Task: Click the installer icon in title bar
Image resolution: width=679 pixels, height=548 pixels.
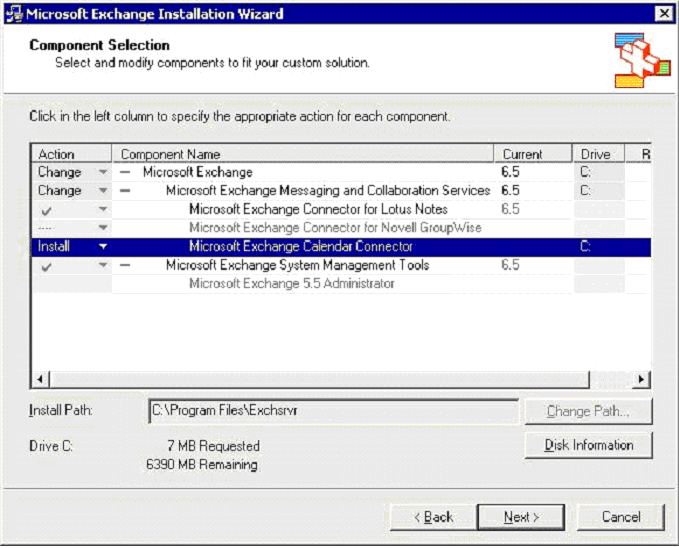Action: point(13,14)
